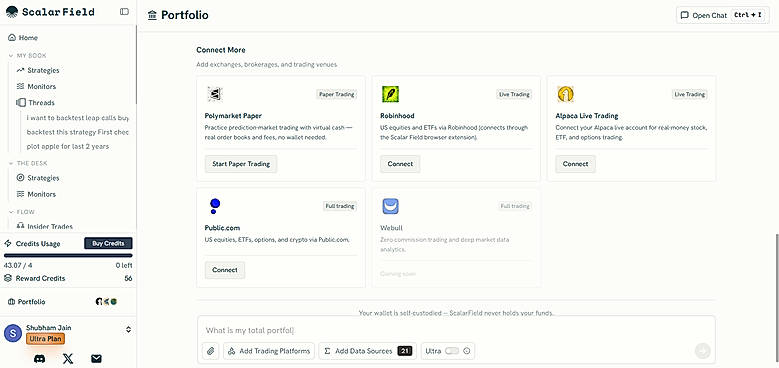Click the paperclip attachment icon

211,351
